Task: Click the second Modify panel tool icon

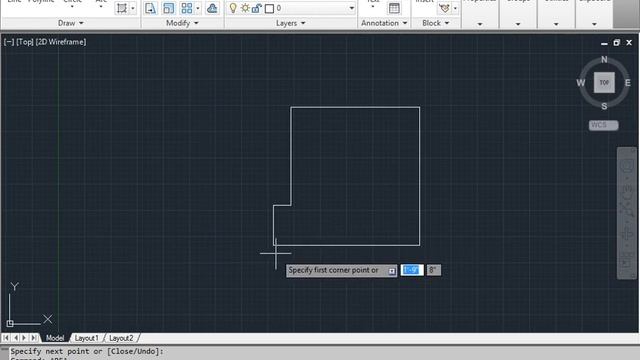Action: 168,8
